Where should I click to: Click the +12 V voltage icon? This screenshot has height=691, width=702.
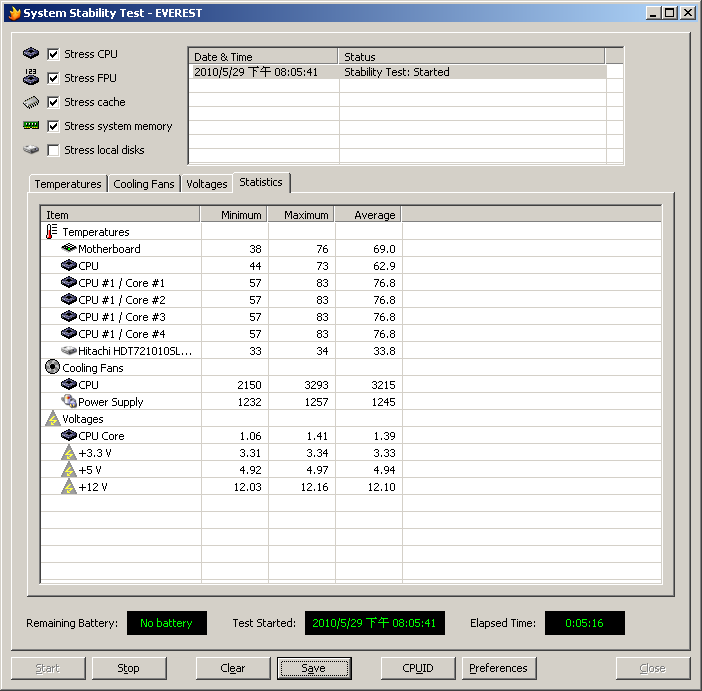point(69,487)
